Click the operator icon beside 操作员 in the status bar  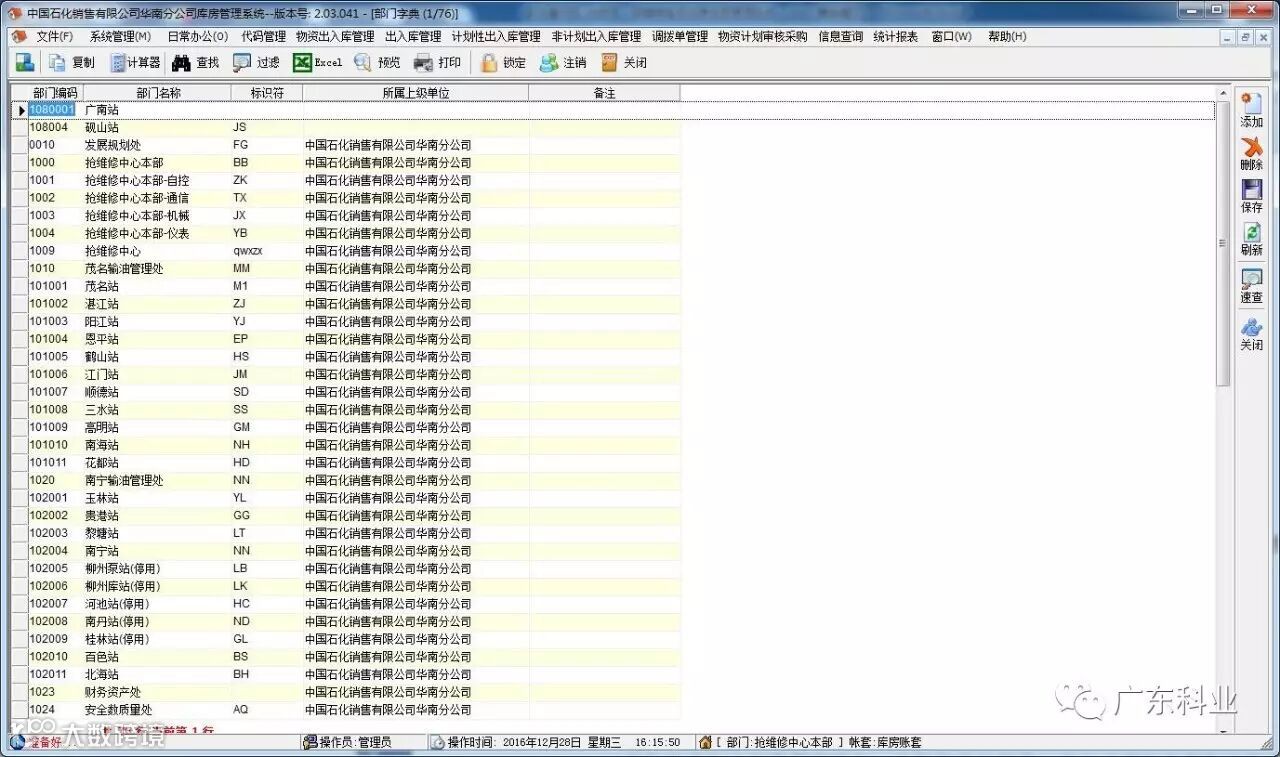coord(310,742)
